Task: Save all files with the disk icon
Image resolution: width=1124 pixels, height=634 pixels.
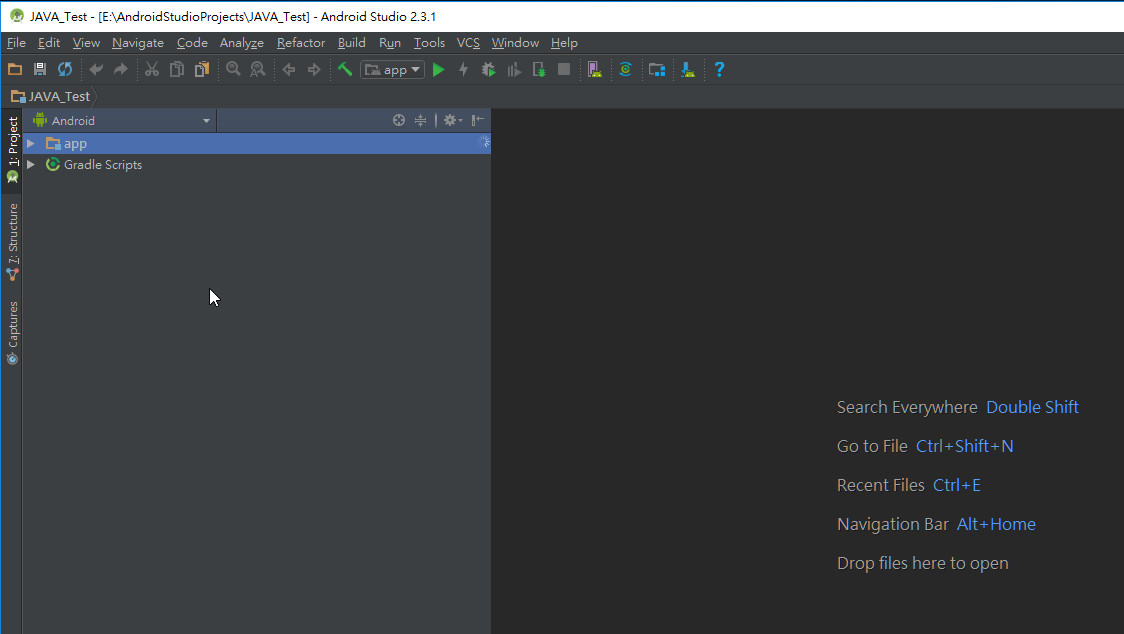Action: (40, 70)
